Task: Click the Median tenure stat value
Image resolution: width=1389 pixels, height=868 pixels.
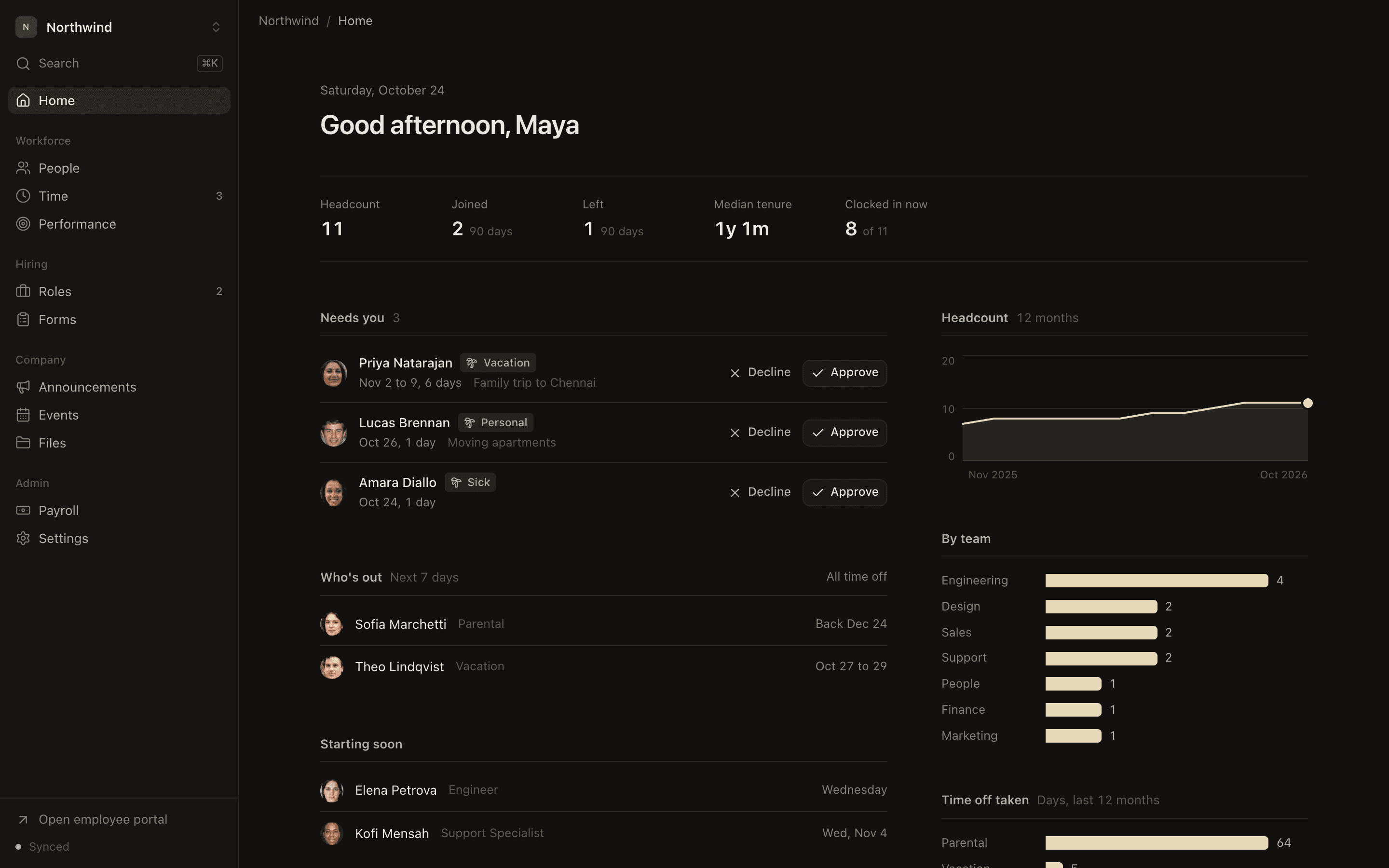Action: click(x=742, y=229)
